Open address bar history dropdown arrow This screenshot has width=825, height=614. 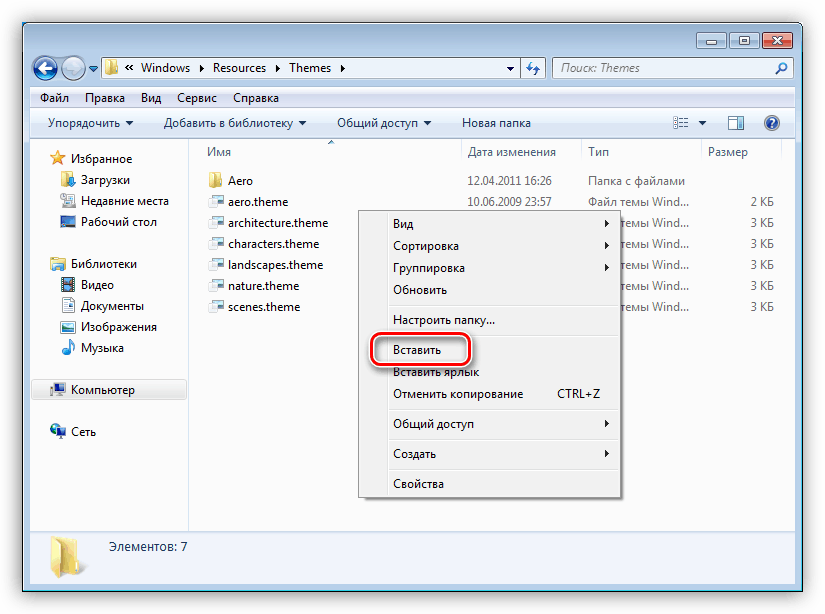(x=510, y=69)
